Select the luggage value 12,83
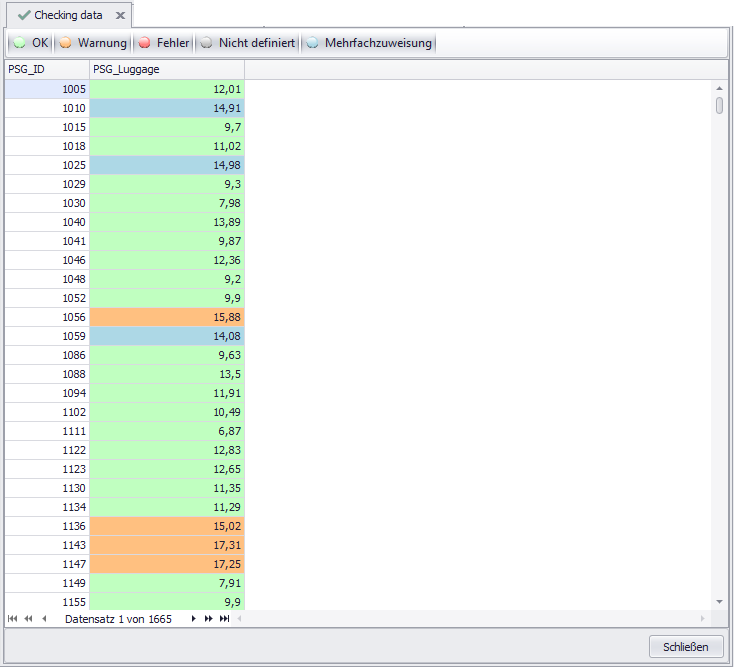Image resolution: width=734 pixels, height=667 pixels. tap(167, 450)
